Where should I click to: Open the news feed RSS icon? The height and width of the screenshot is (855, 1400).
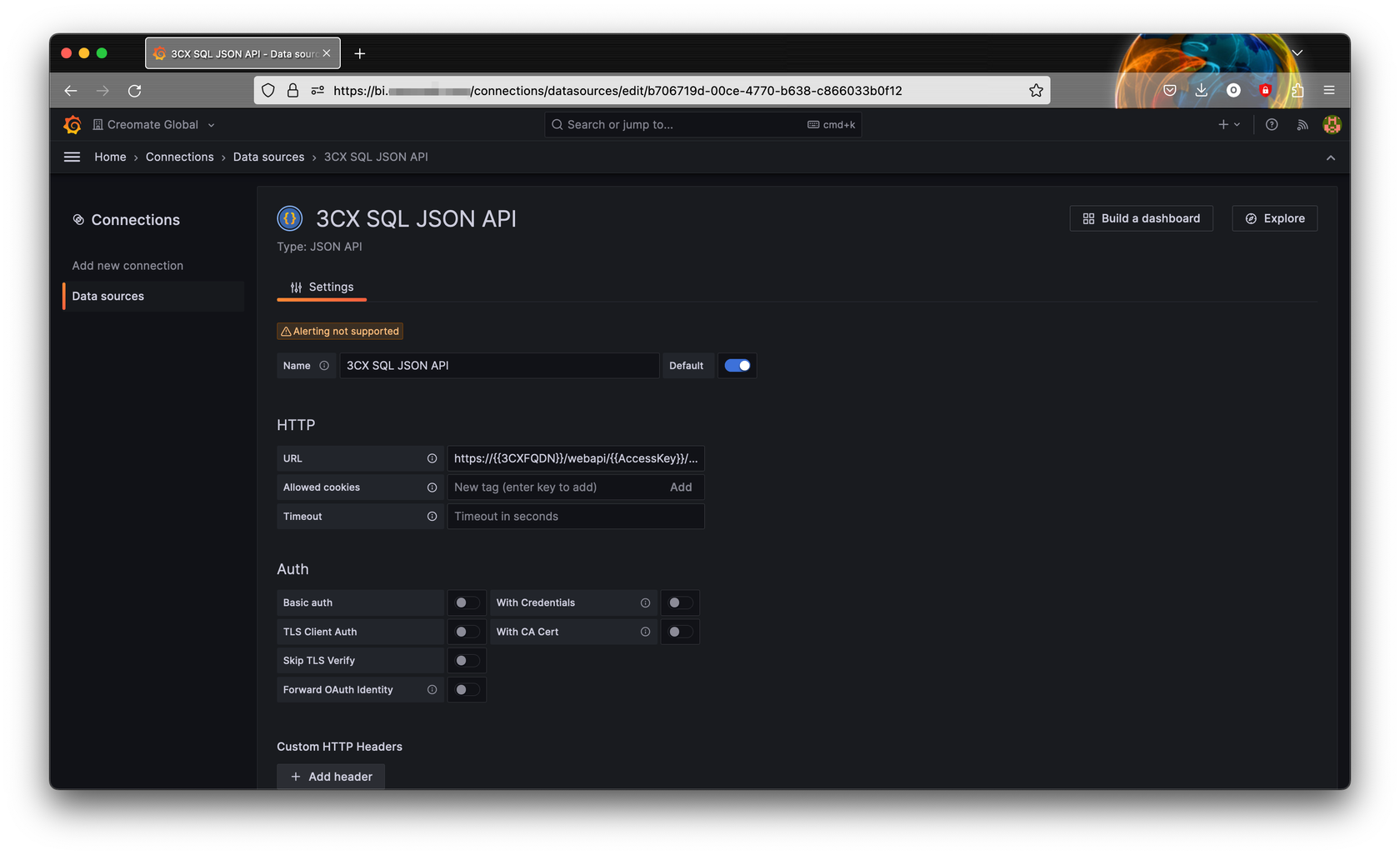pyautogui.click(x=1302, y=124)
